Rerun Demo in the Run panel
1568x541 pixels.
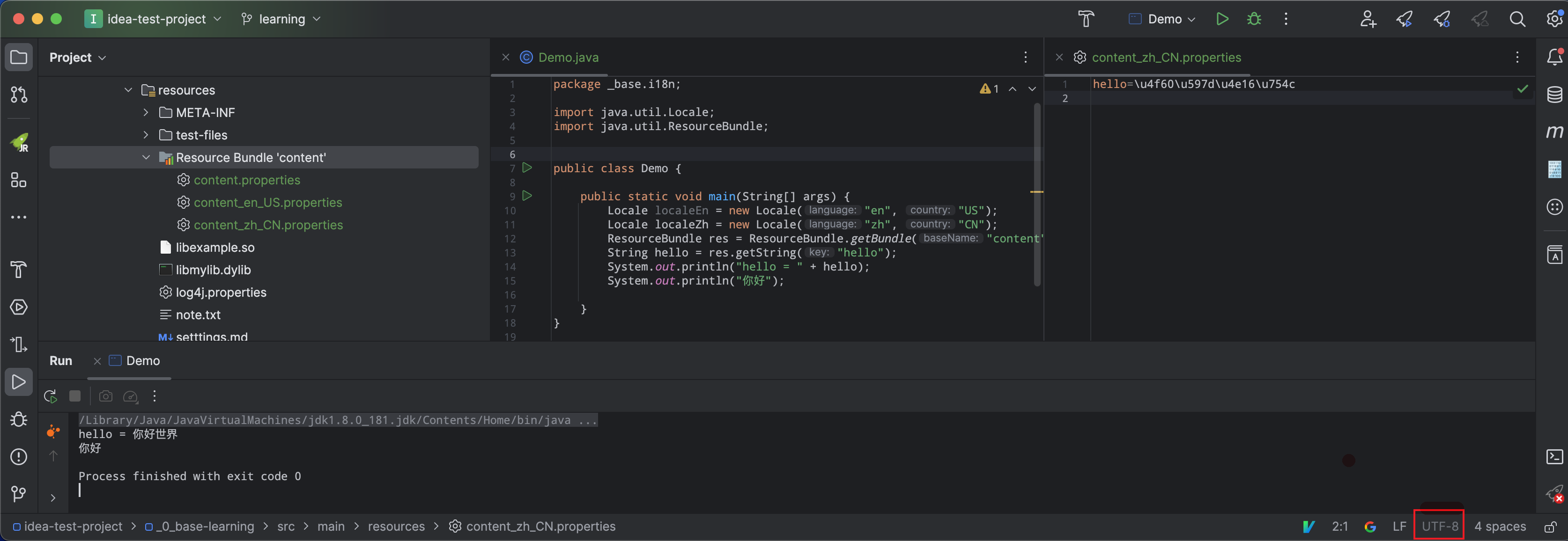[51, 396]
